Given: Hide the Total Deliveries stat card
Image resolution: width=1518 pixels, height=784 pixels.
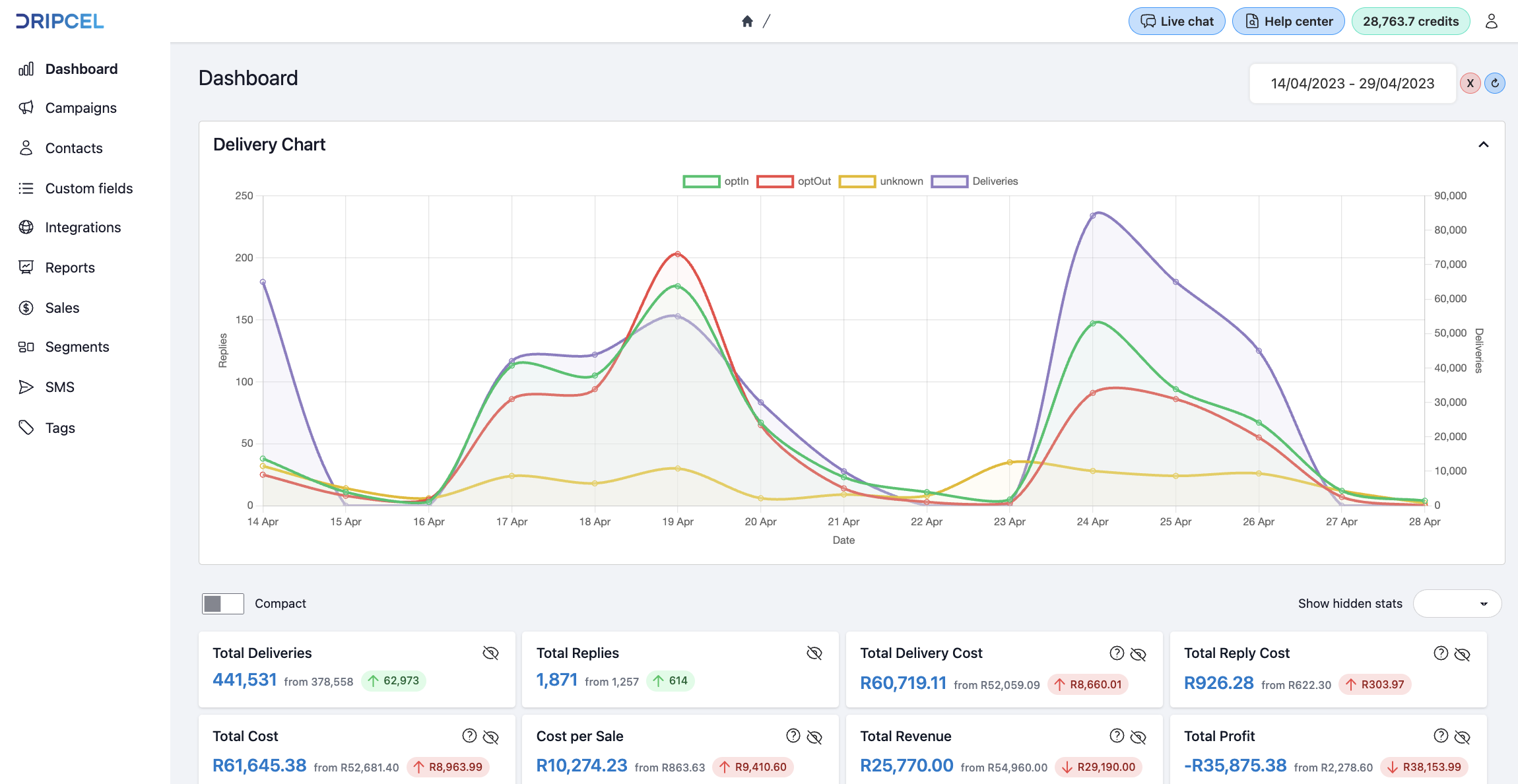Looking at the screenshot, I should point(490,653).
